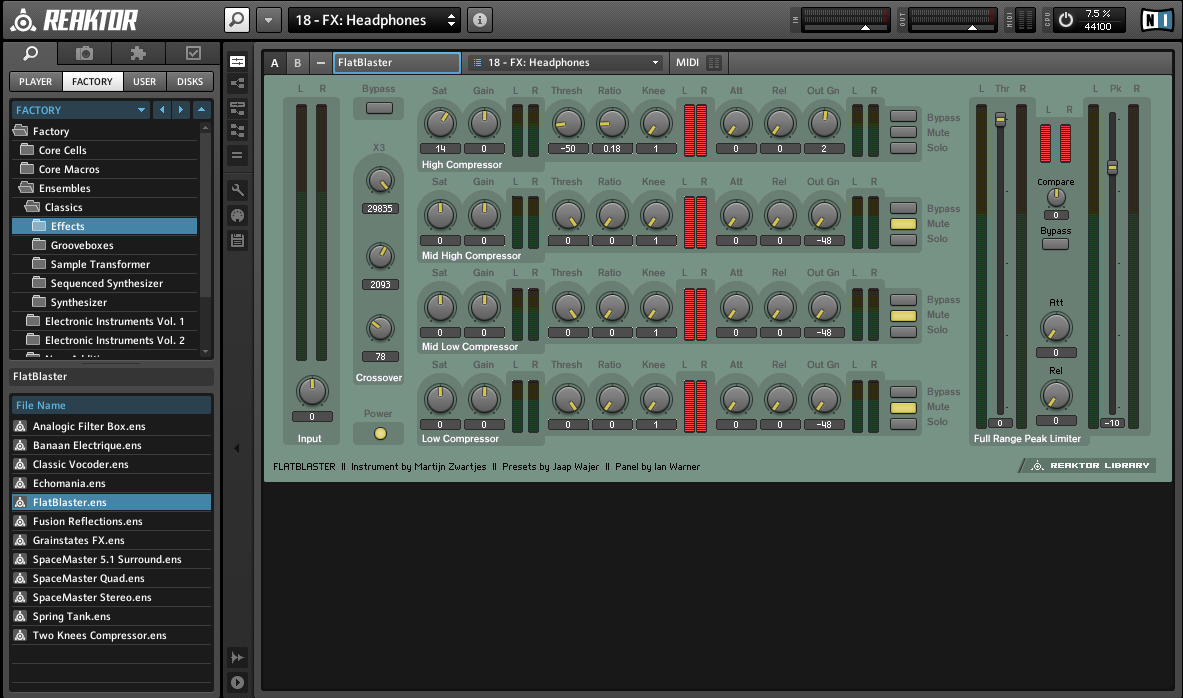
Task: Mute the High Compressor band
Action: [903, 132]
